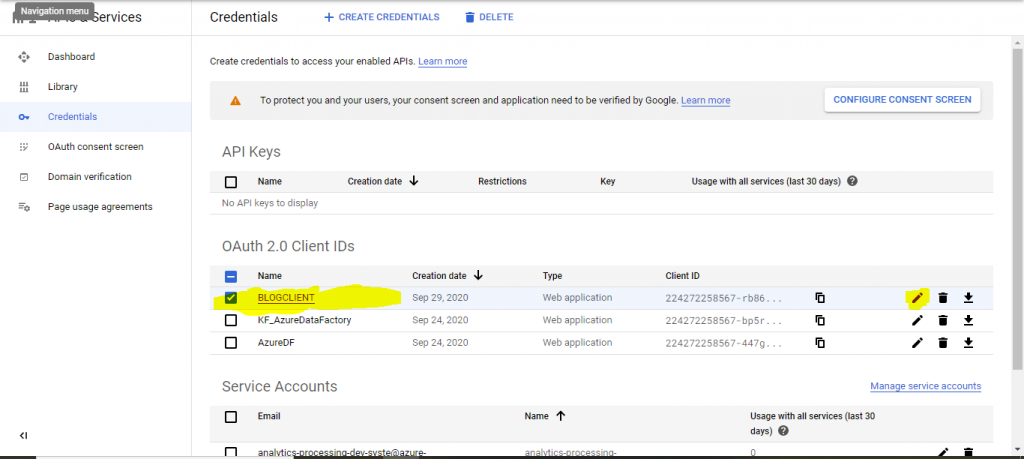Viewport: 1024px width, 459px height.
Task: Sort API Keys by Creation date arrow
Action: click(x=413, y=182)
